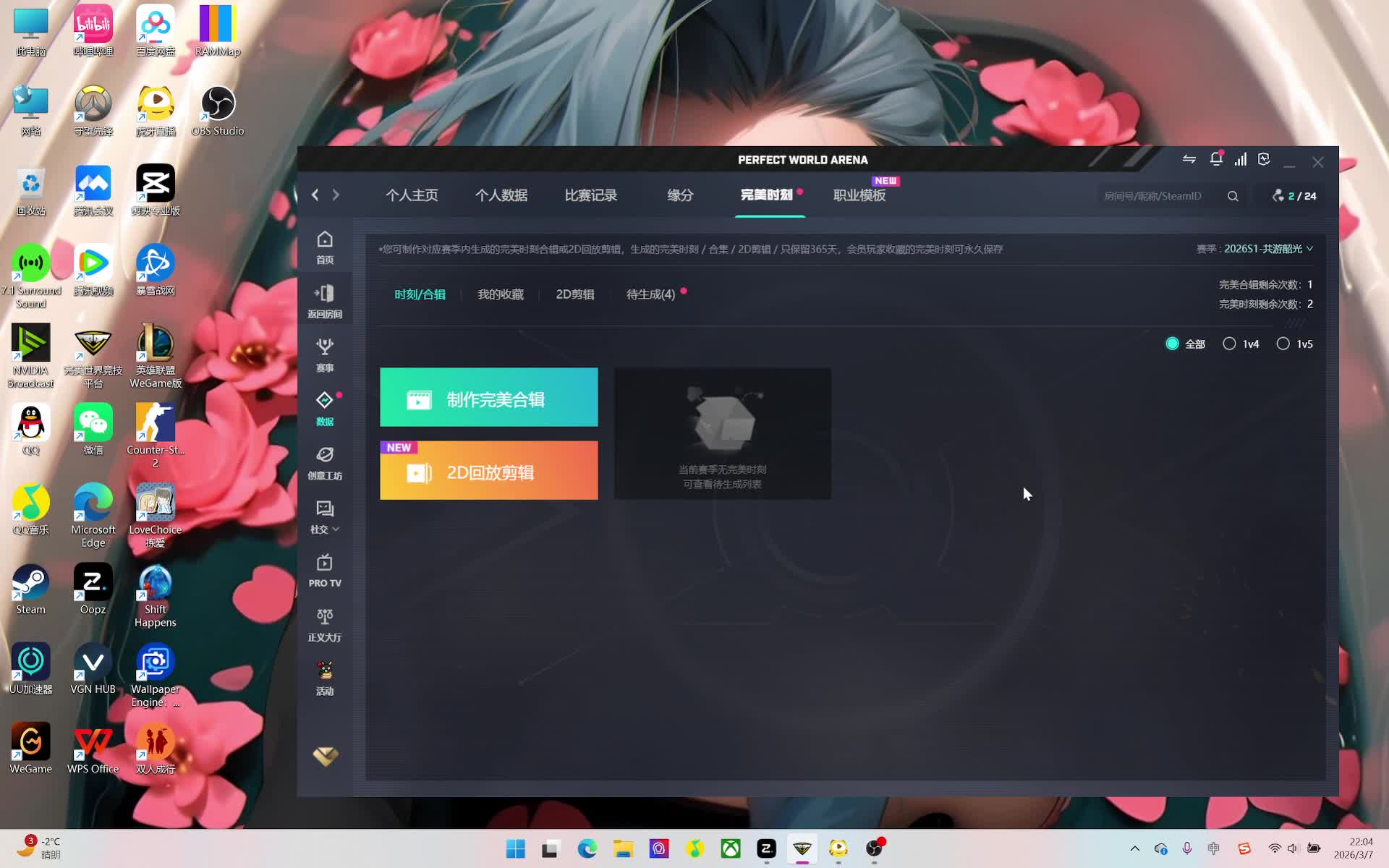Viewport: 1389px width, 868px height.
Task: Select the 全部 radio filter
Action: (x=1173, y=344)
